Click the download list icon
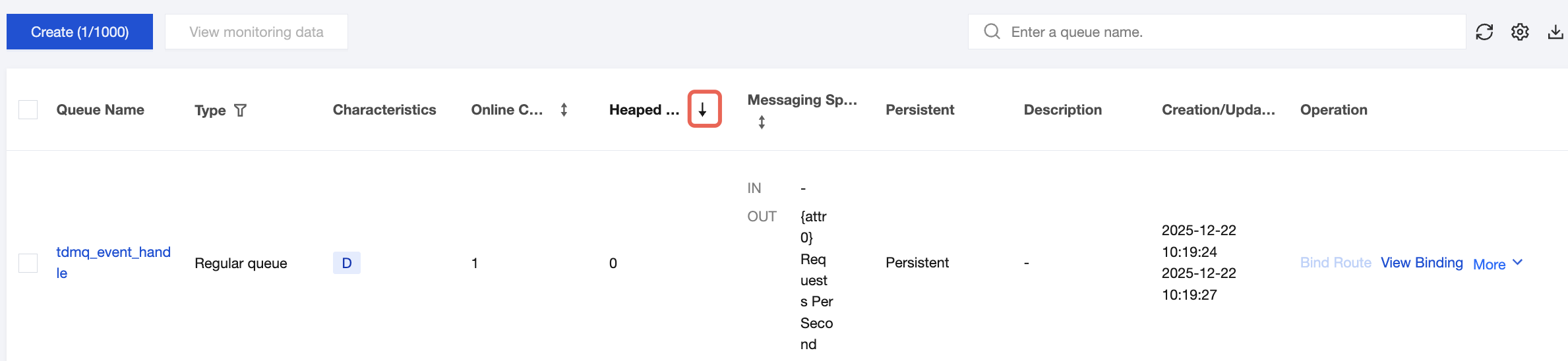Viewport: 1568px width, 361px height. 1555,32
